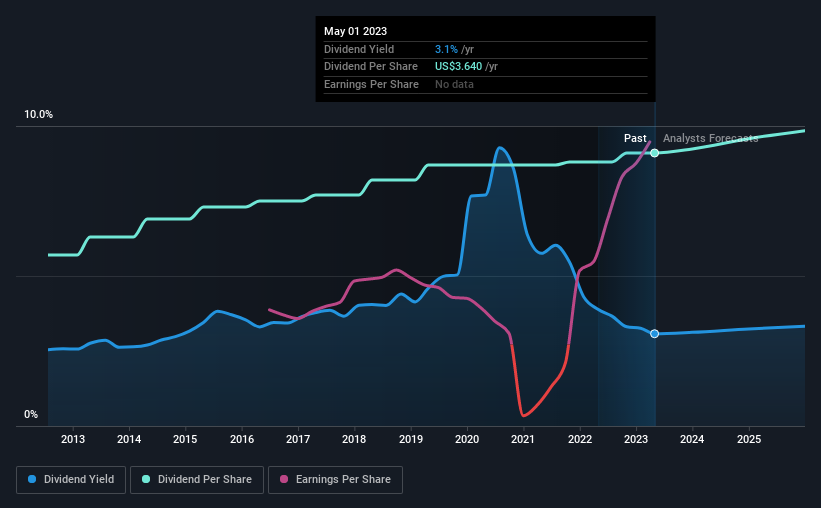Toggle the Earnings Per Share legend button

click(335, 480)
